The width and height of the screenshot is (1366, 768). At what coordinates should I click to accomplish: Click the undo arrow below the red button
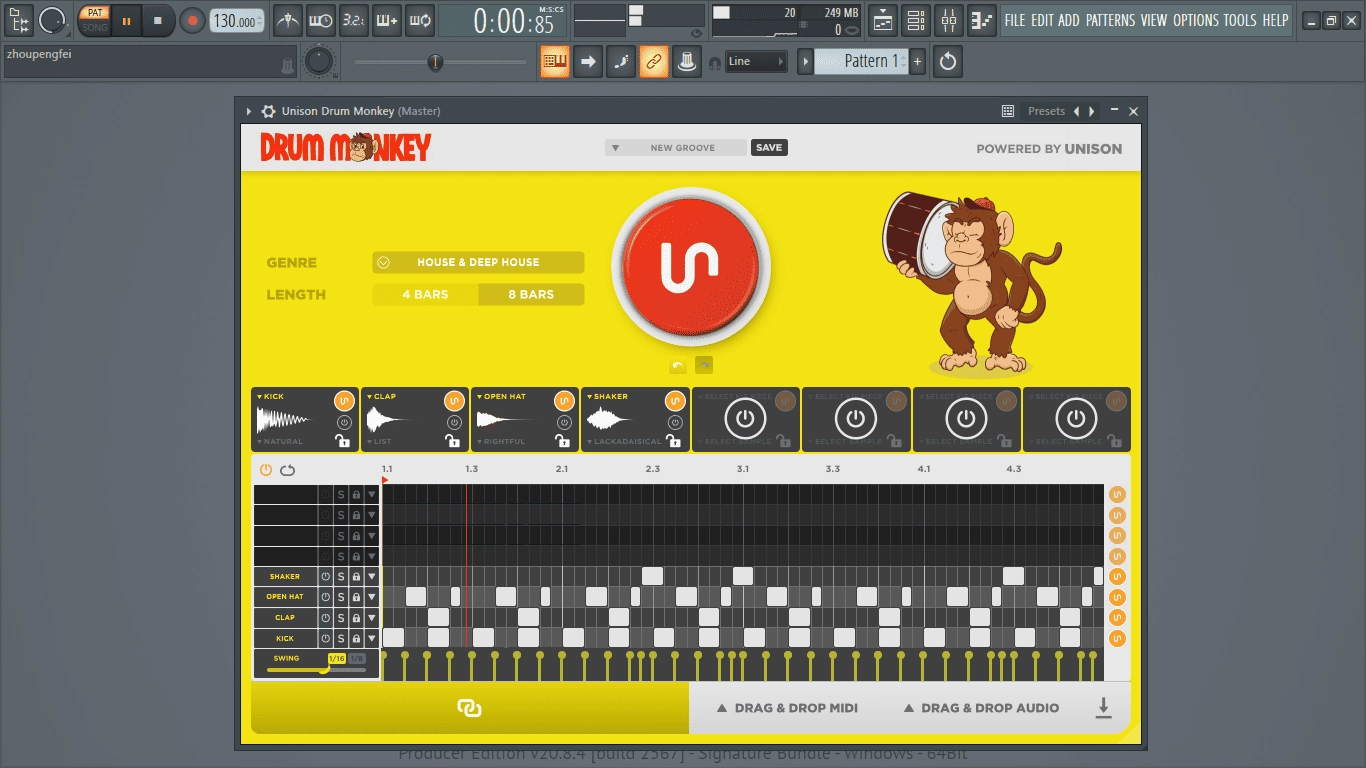pyautogui.click(x=677, y=365)
